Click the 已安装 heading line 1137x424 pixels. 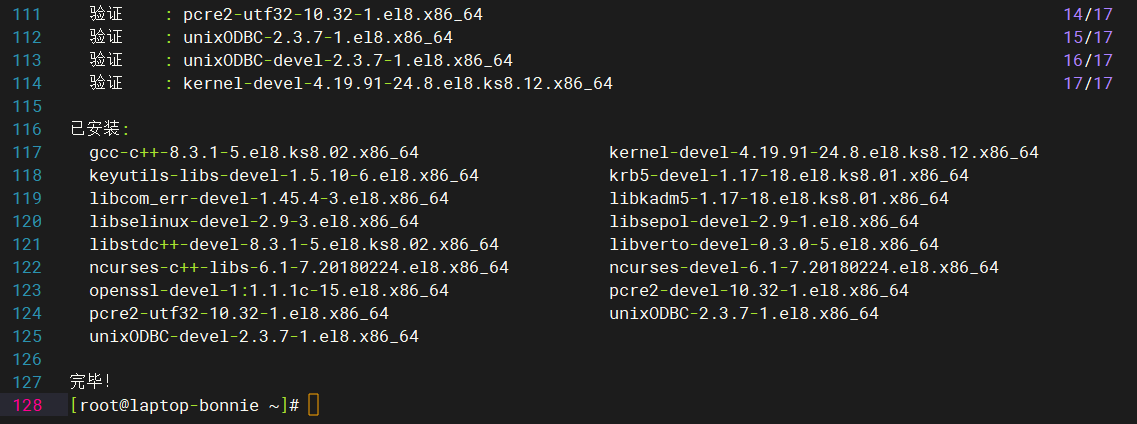pyautogui.click(x=100, y=130)
